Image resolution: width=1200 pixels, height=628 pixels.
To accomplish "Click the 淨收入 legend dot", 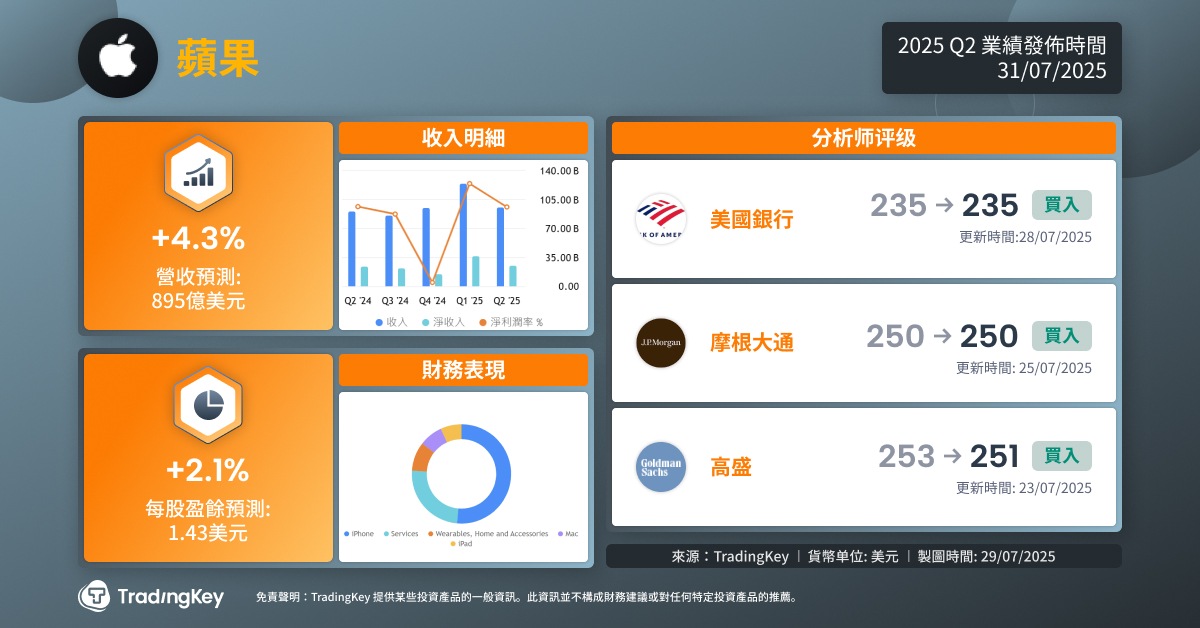I will pyautogui.click(x=425, y=322).
